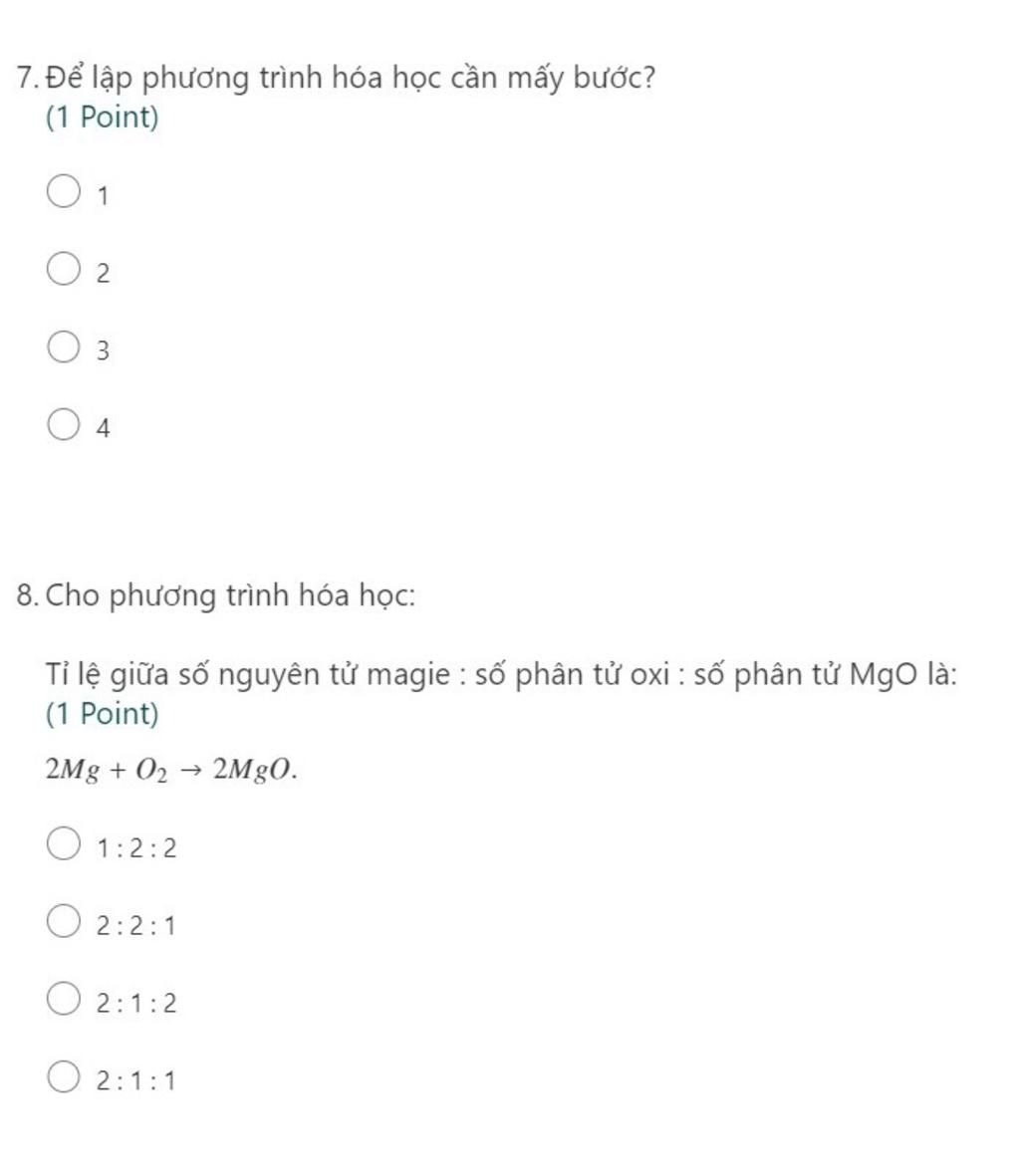Click the number label '4' in question 7
This screenshot has height=1176, width=1020.
click(103, 429)
